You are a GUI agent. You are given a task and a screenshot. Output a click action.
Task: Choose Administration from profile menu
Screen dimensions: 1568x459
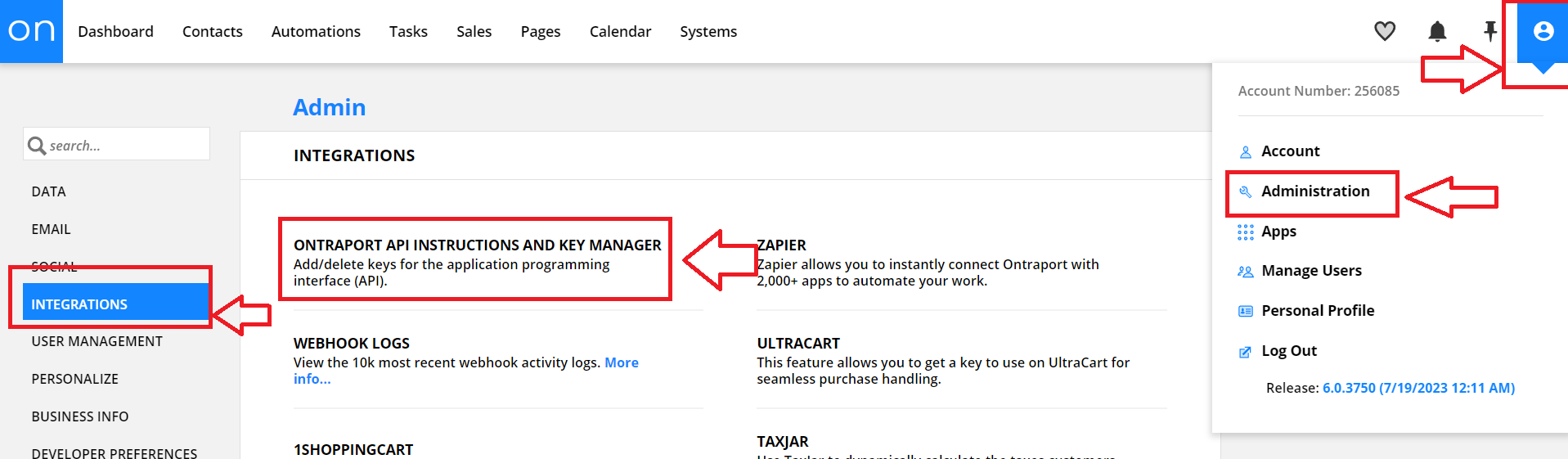(x=1315, y=191)
